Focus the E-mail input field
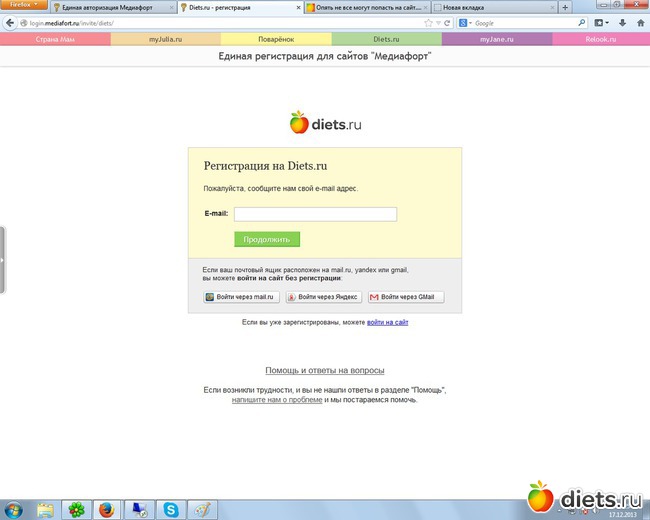Image resolution: width=650 pixels, height=520 pixels. 315,214
